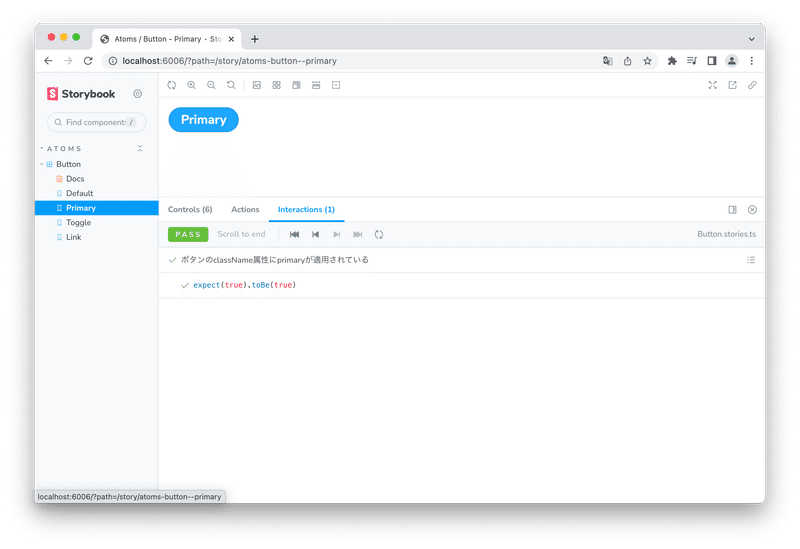Screen dimensions: 800x549
Task: Focus the Find components search field
Action: 96,122
